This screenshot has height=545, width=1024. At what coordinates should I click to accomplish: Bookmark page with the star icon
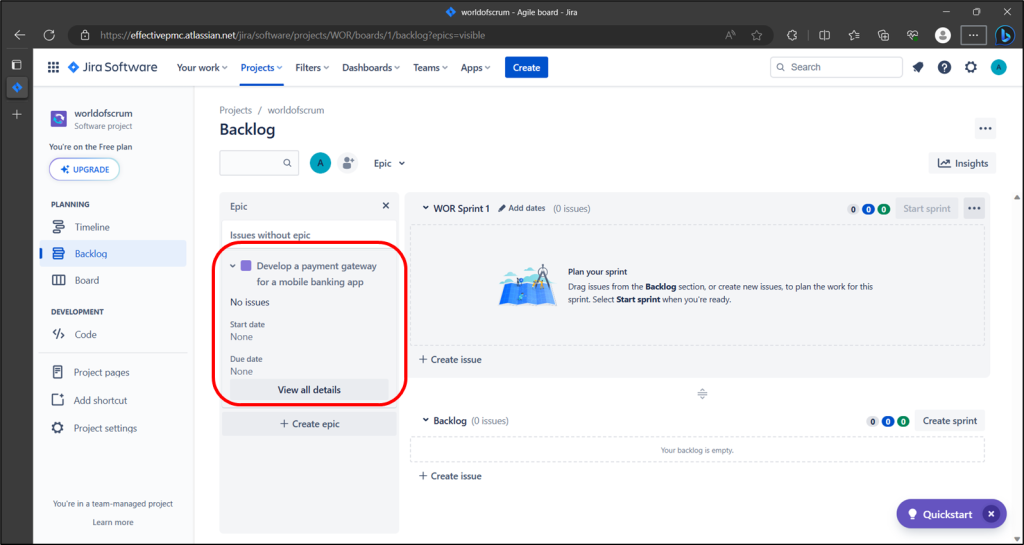[756, 35]
